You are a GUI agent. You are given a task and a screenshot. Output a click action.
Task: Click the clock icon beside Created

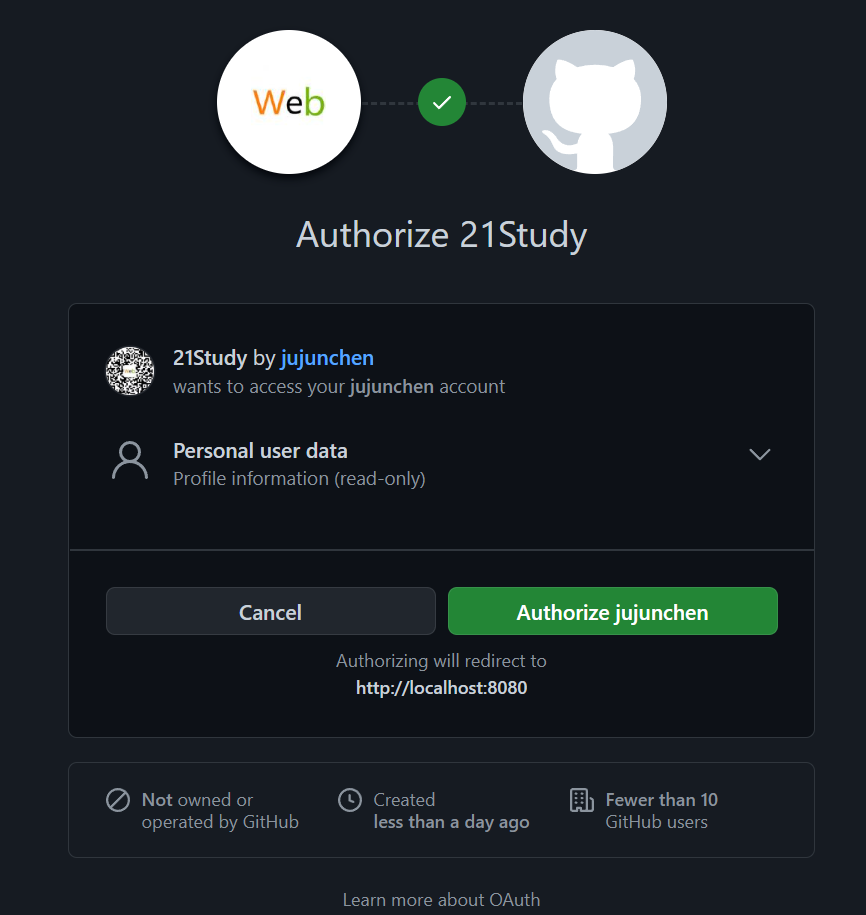350,800
